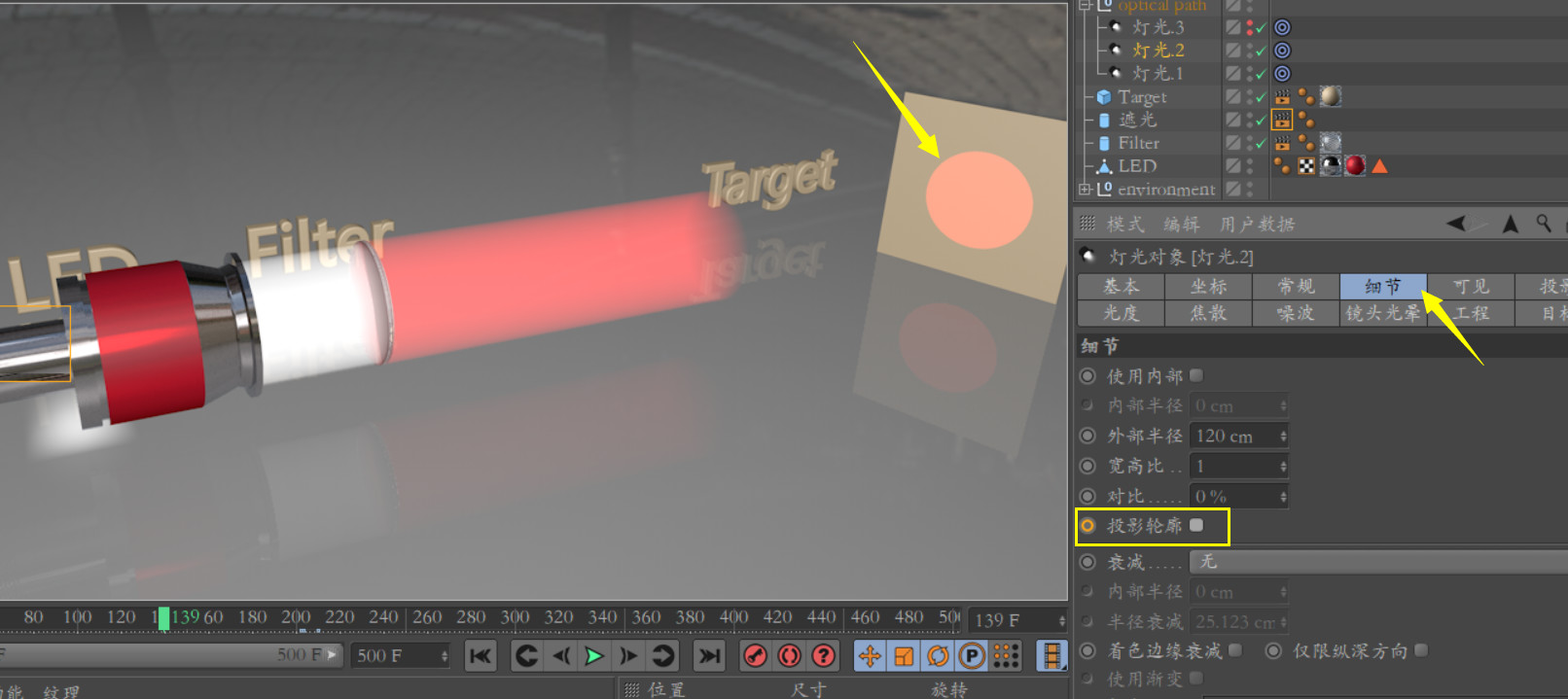The image size is (1568, 699).
Task: Open attribute manager search magnifier
Action: point(1544,224)
